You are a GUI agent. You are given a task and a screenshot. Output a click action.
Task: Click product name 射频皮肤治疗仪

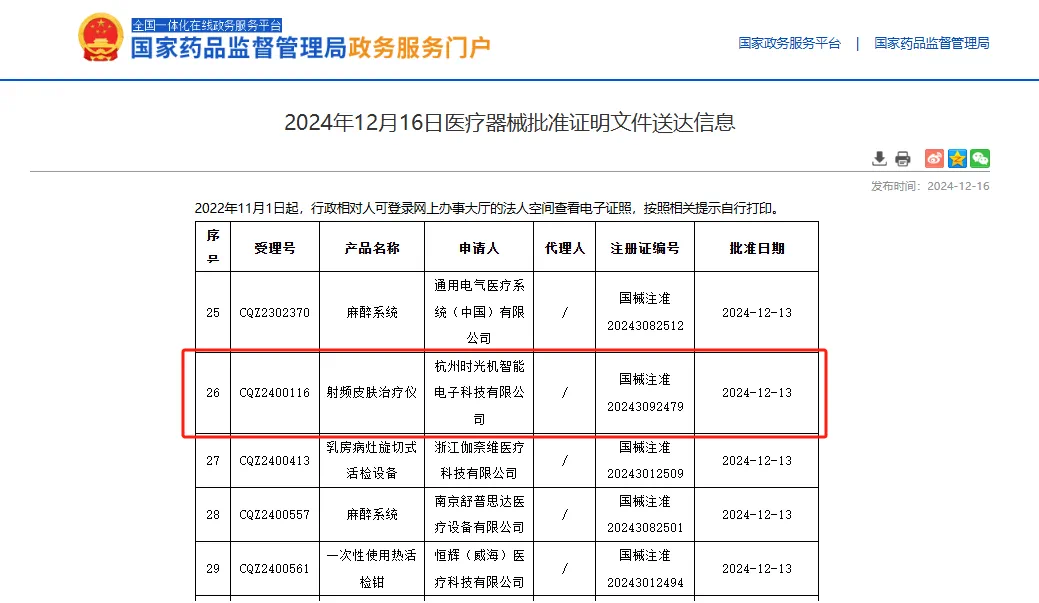pyautogui.click(x=372, y=393)
